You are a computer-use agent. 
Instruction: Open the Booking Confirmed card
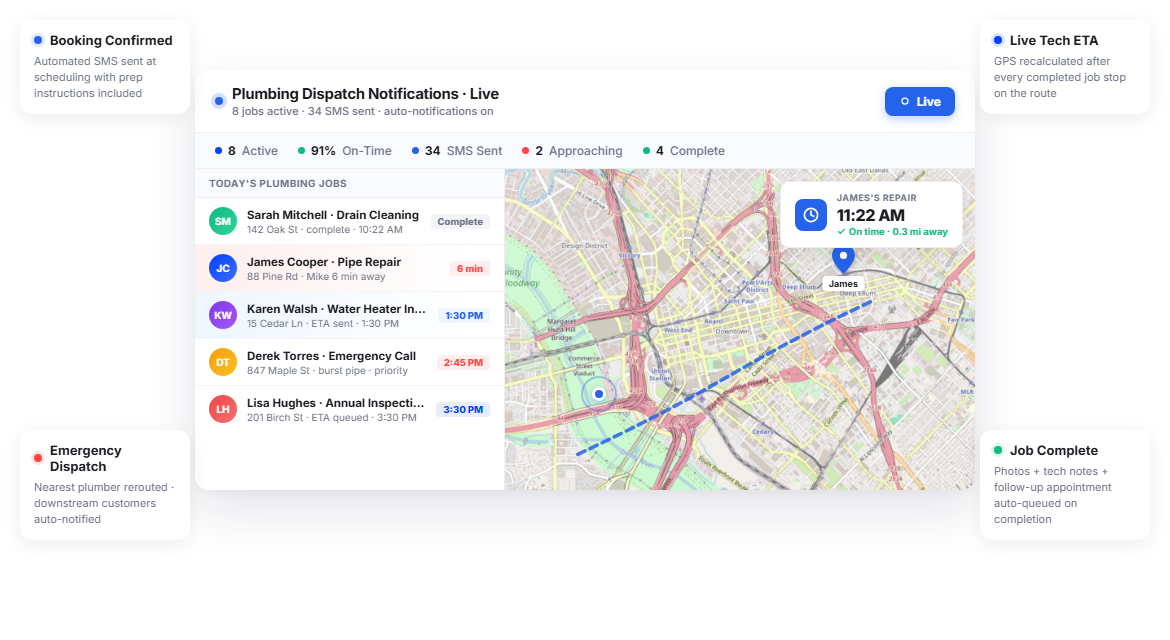[105, 67]
